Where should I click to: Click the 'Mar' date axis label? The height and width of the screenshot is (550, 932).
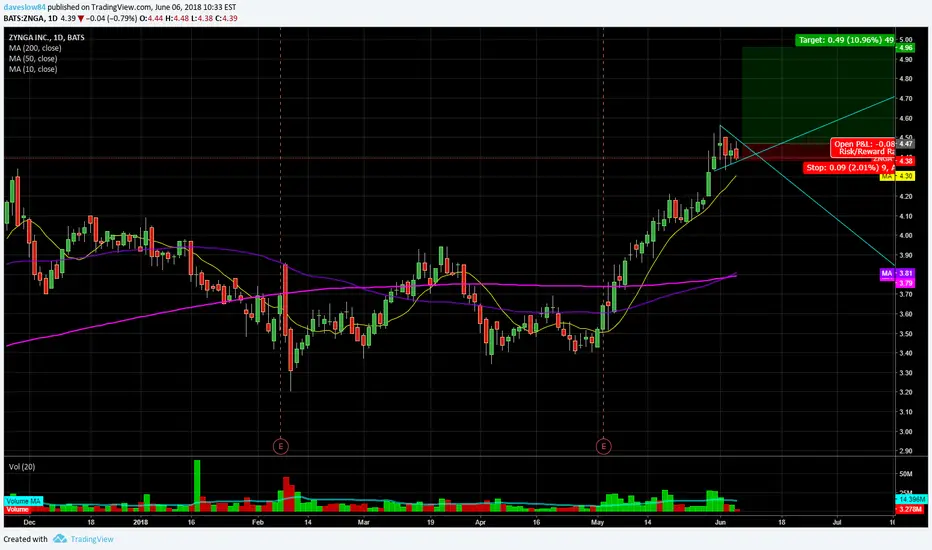(x=363, y=523)
